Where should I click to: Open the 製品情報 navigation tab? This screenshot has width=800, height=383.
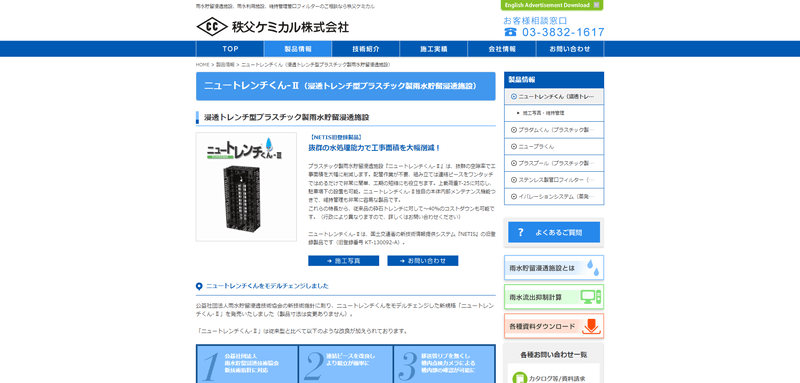pos(298,49)
